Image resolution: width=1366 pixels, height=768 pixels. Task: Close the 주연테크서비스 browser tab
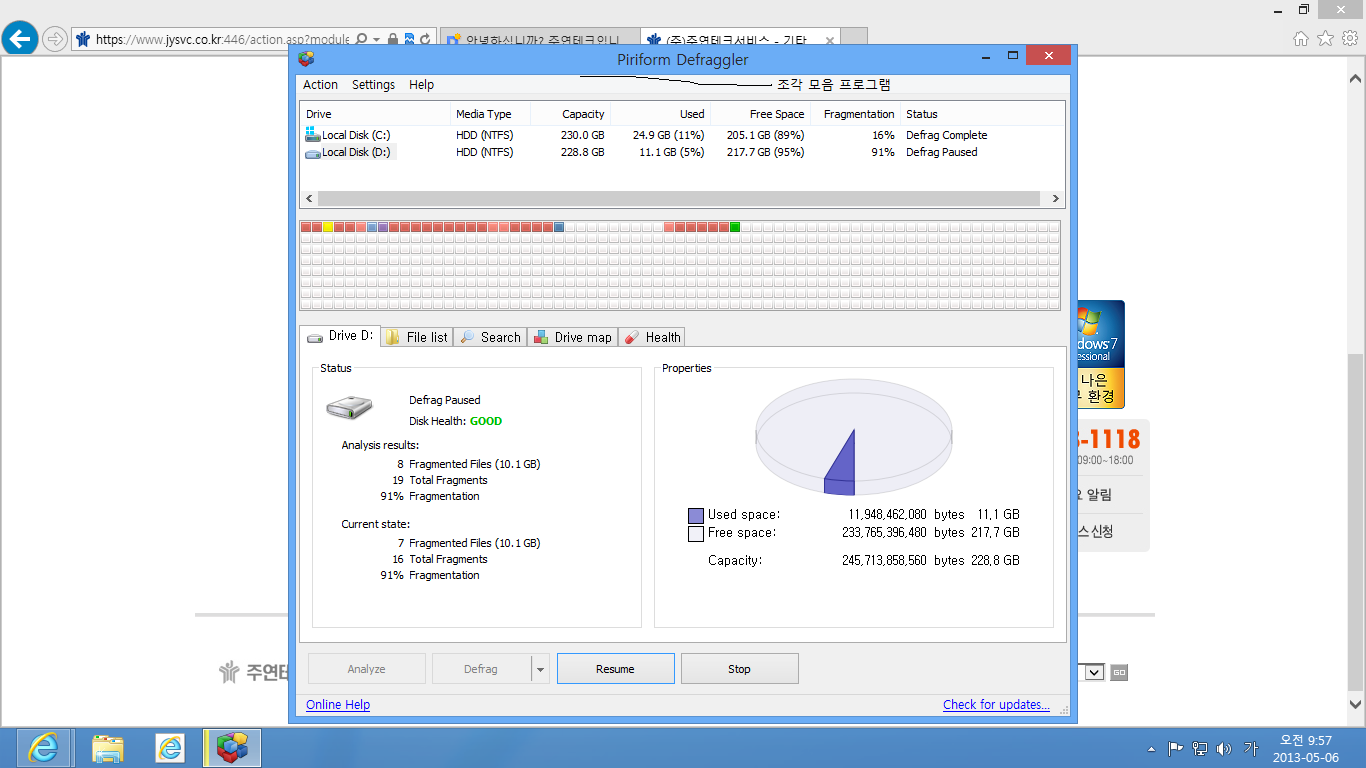click(x=829, y=40)
